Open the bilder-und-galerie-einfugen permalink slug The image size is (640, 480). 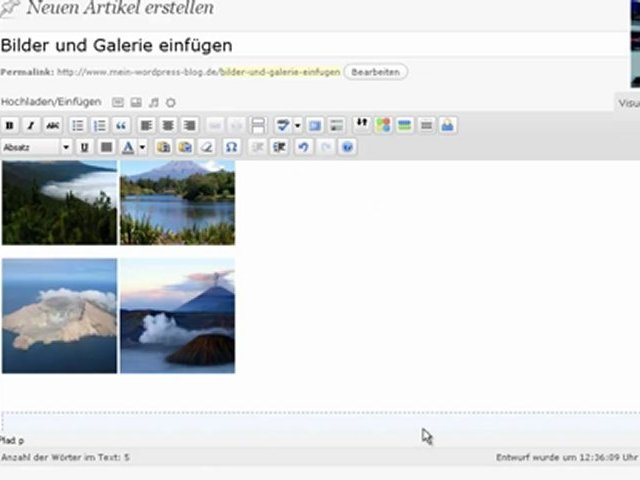click(x=279, y=72)
